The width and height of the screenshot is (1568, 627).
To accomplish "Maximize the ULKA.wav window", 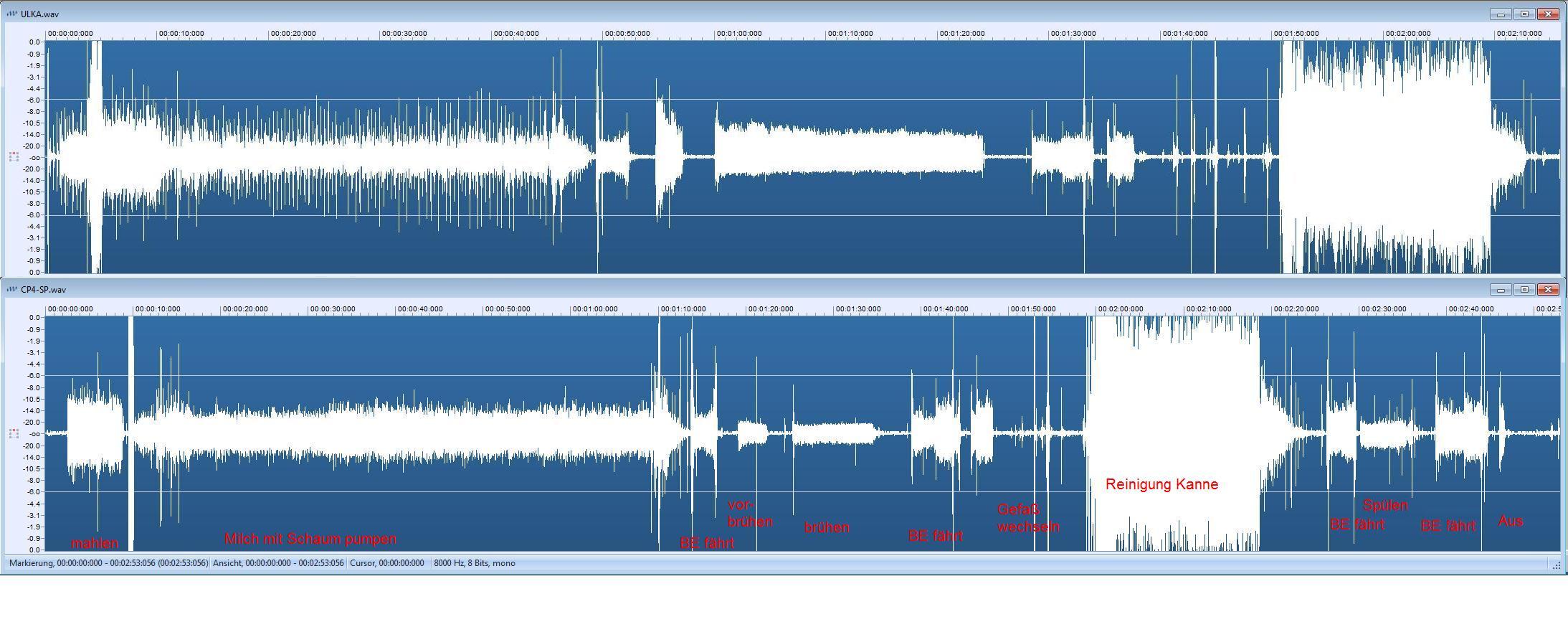I will tap(1524, 14).
